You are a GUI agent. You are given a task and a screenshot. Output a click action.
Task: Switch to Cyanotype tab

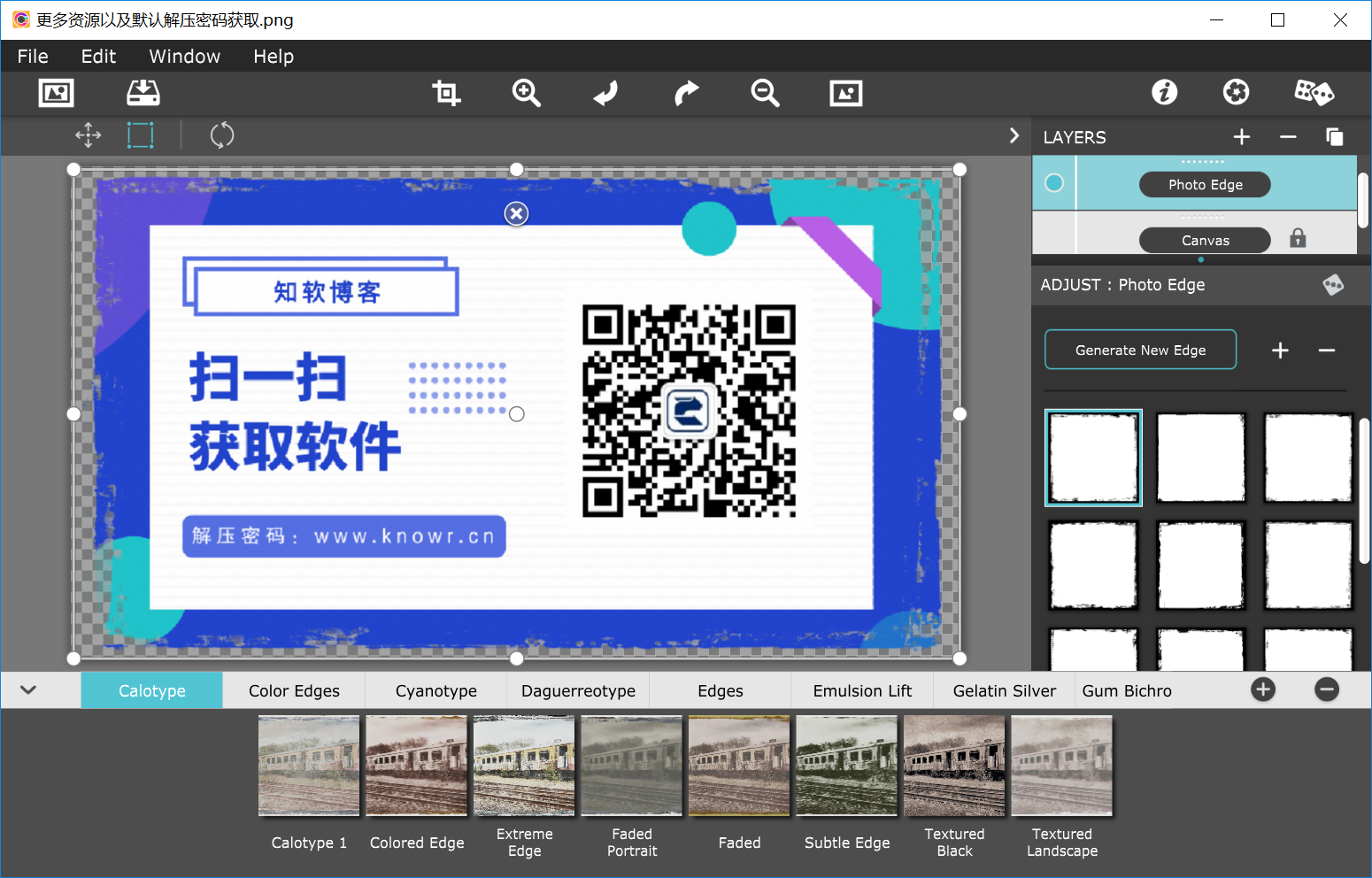tap(436, 690)
